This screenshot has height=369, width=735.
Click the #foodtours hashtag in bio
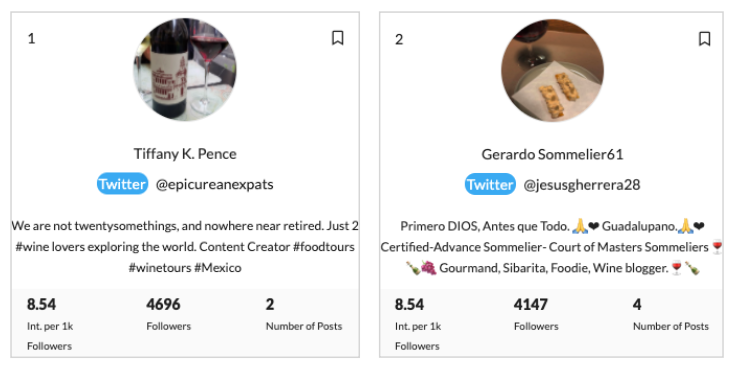[324, 247]
